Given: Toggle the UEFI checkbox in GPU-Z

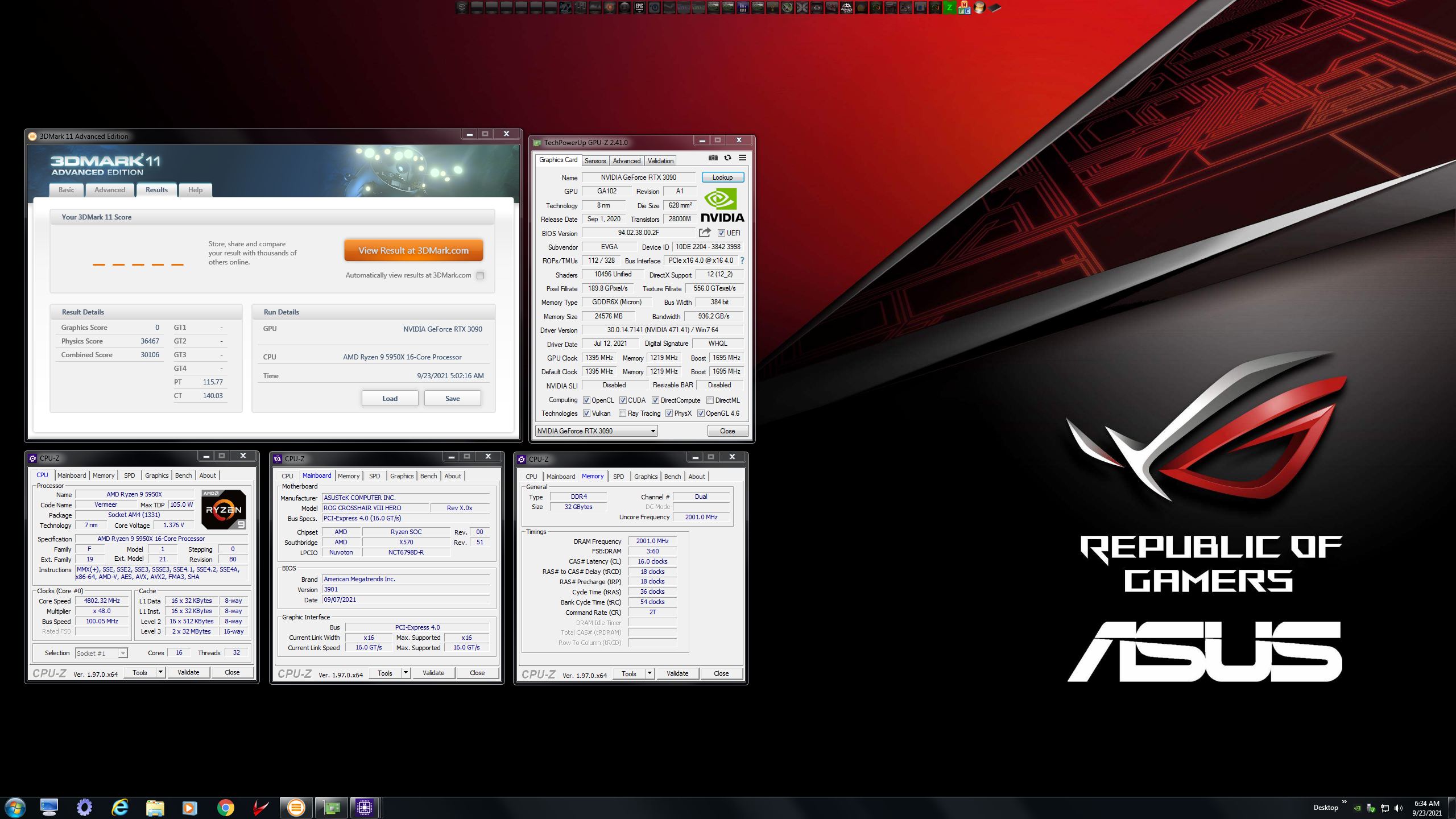Looking at the screenshot, I should click(721, 233).
